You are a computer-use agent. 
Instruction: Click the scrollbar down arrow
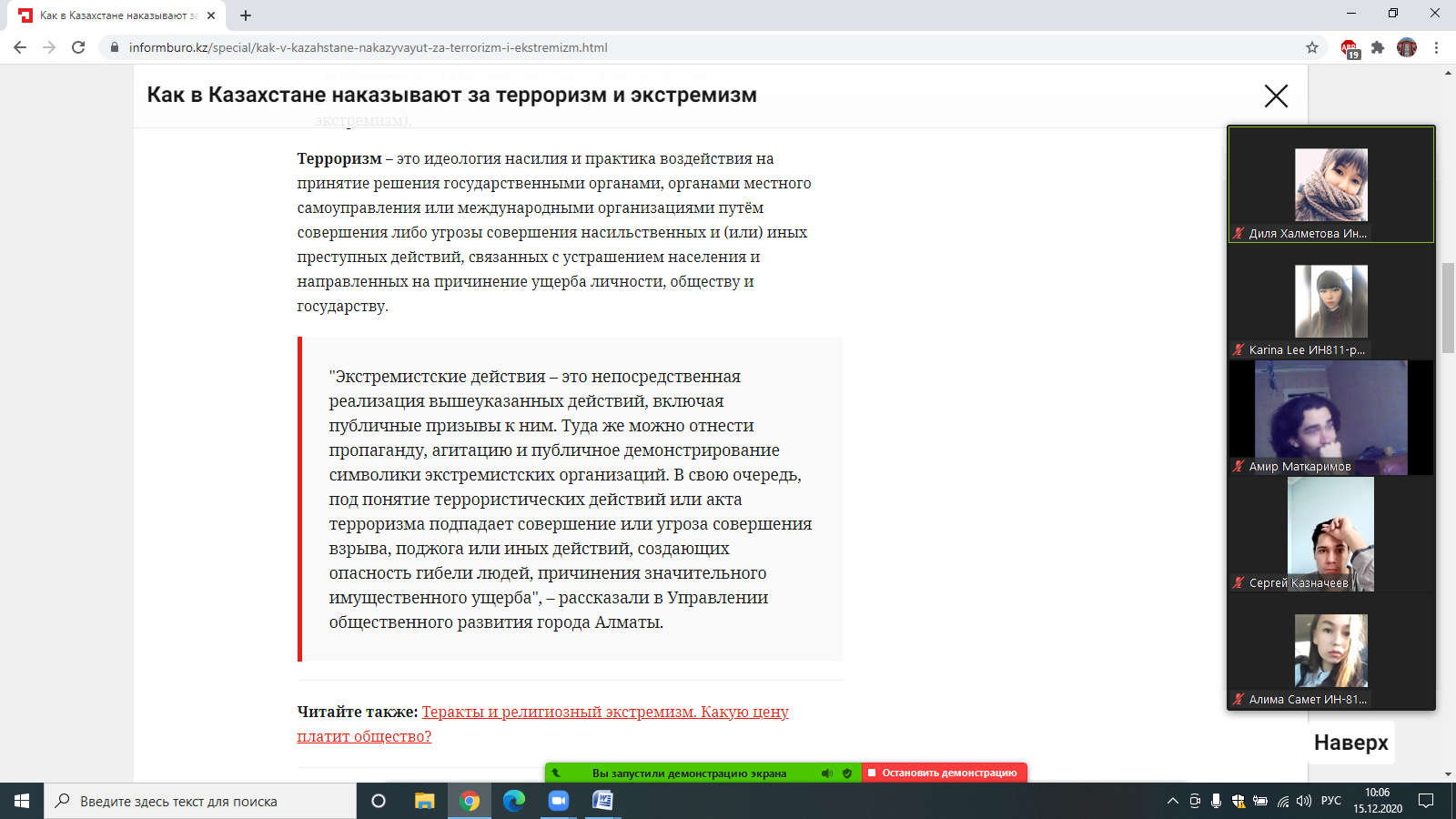tap(1448, 774)
